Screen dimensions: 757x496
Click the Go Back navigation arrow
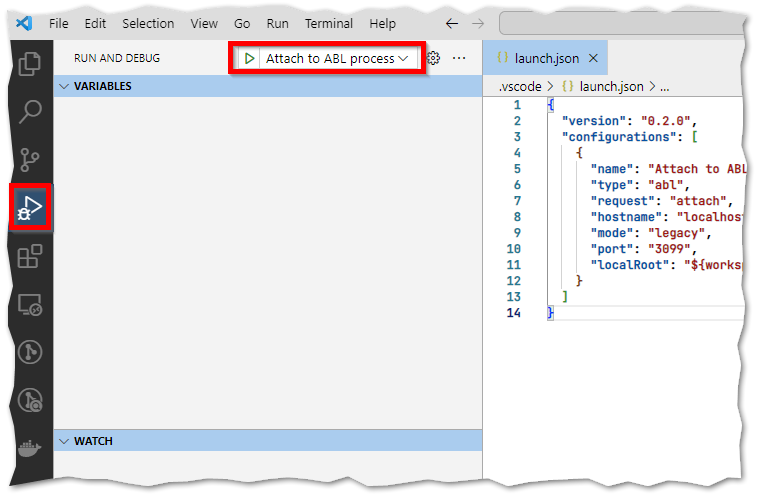tap(452, 22)
